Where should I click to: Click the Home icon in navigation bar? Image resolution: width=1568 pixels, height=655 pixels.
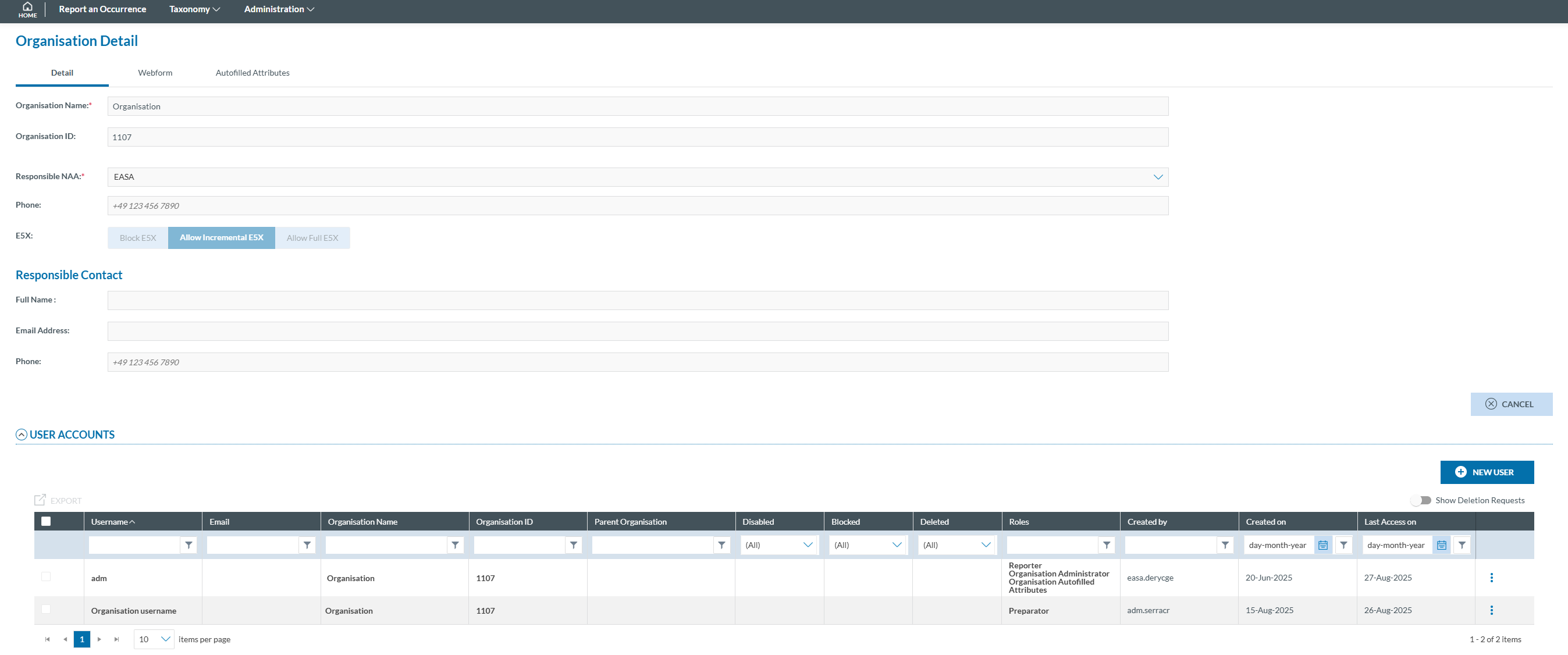click(27, 9)
